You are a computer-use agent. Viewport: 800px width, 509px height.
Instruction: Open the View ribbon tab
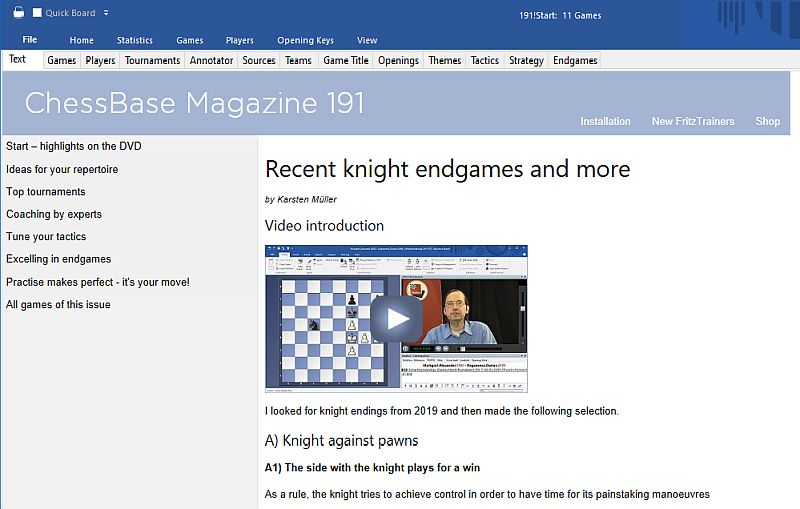pos(367,40)
